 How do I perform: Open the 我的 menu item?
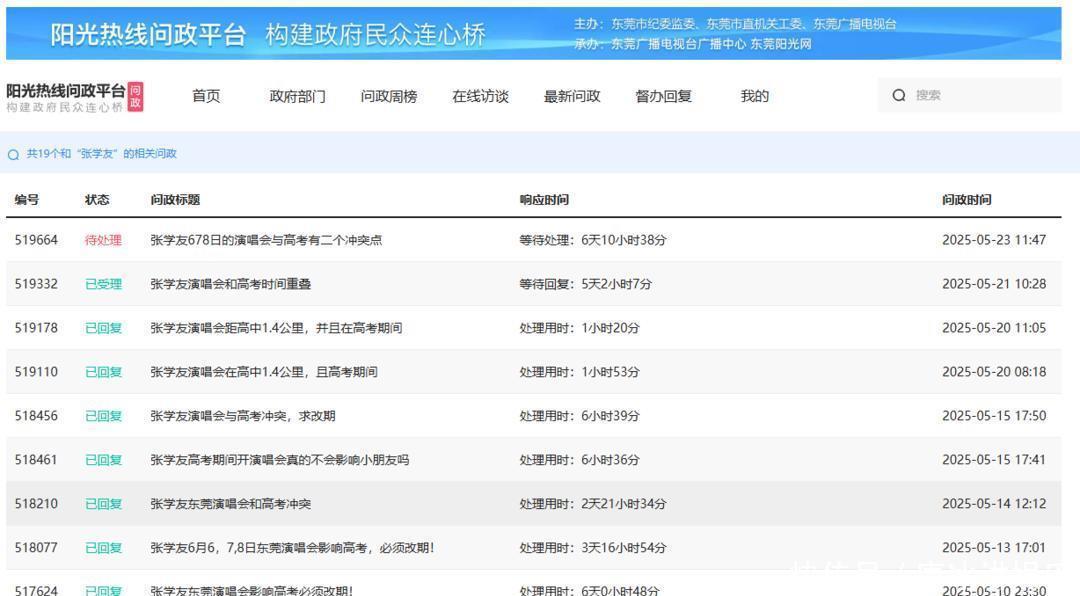(x=753, y=96)
